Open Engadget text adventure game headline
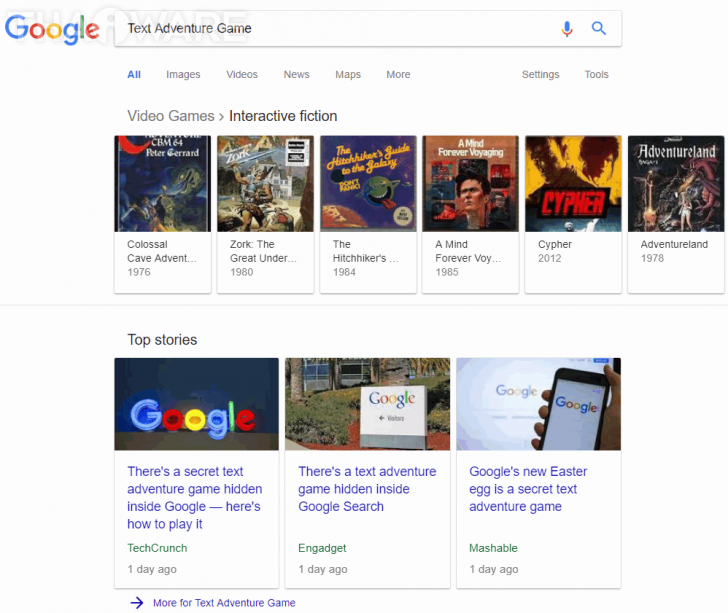The height and width of the screenshot is (613, 728). (367, 489)
